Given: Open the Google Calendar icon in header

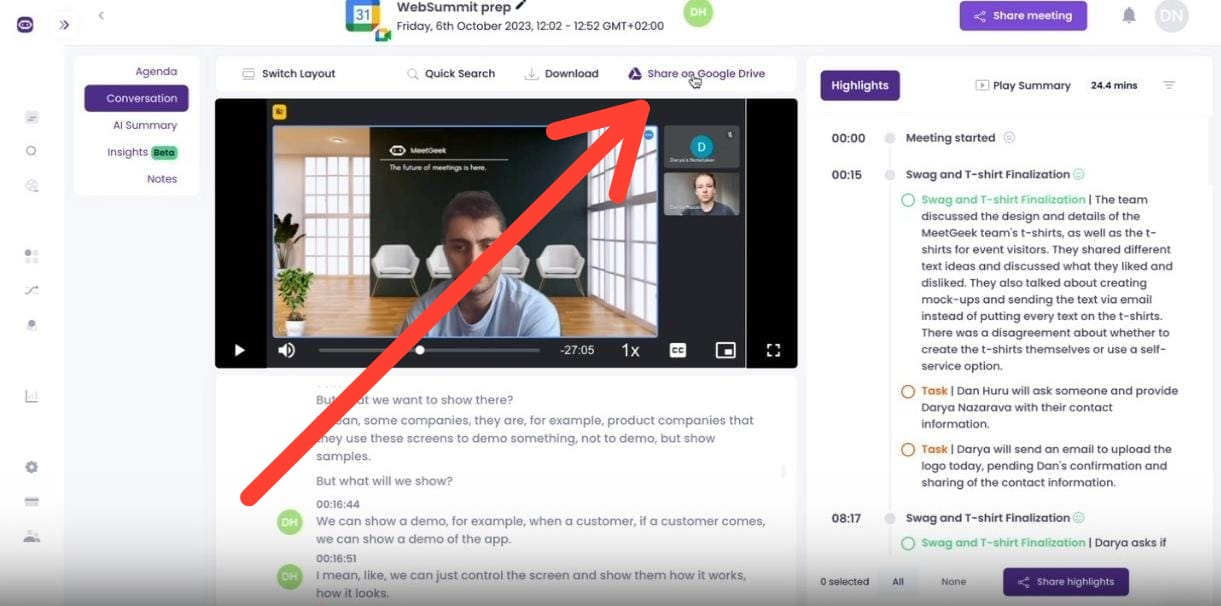Looking at the screenshot, I should (x=362, y=14).
